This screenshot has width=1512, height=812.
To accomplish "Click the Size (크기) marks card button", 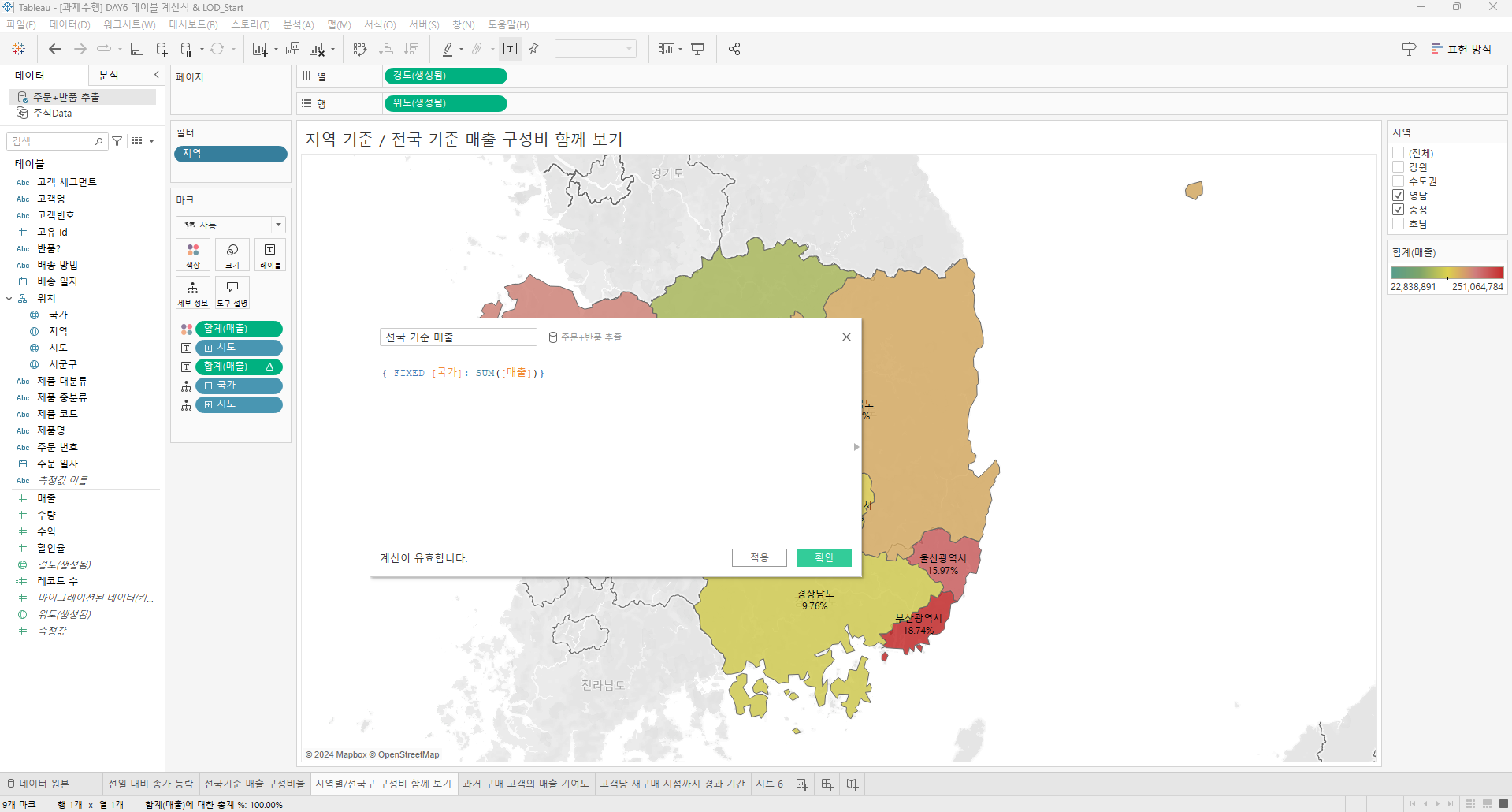I will point(232,255).
